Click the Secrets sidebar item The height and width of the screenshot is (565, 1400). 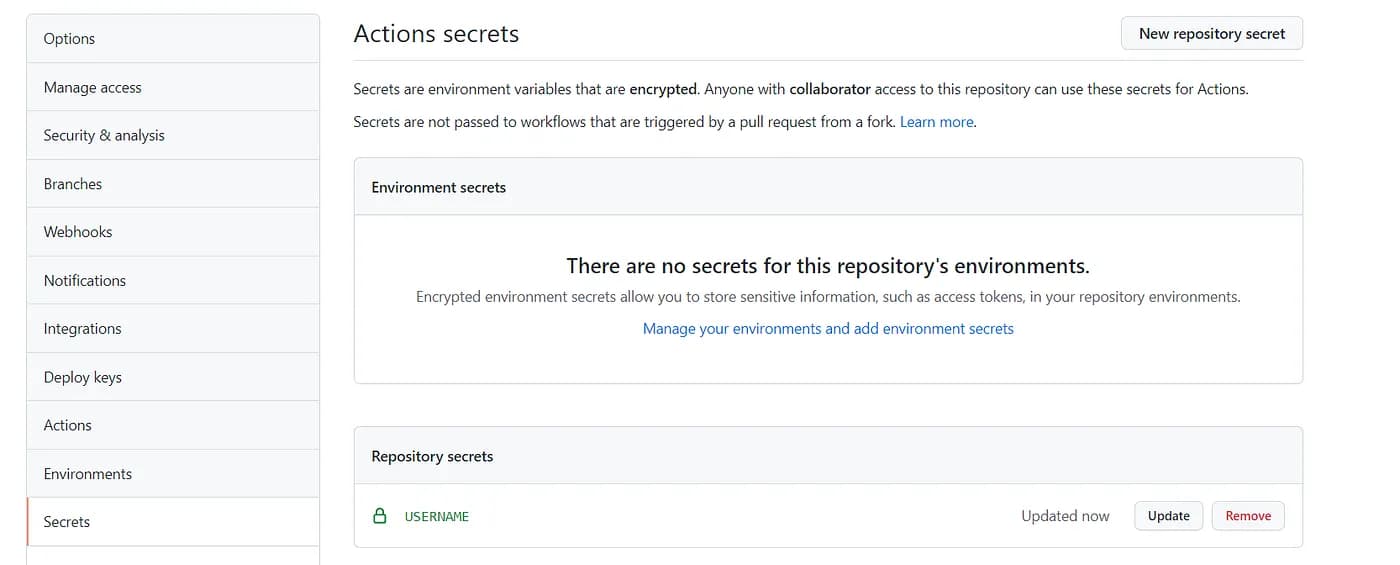coord(67,522)
